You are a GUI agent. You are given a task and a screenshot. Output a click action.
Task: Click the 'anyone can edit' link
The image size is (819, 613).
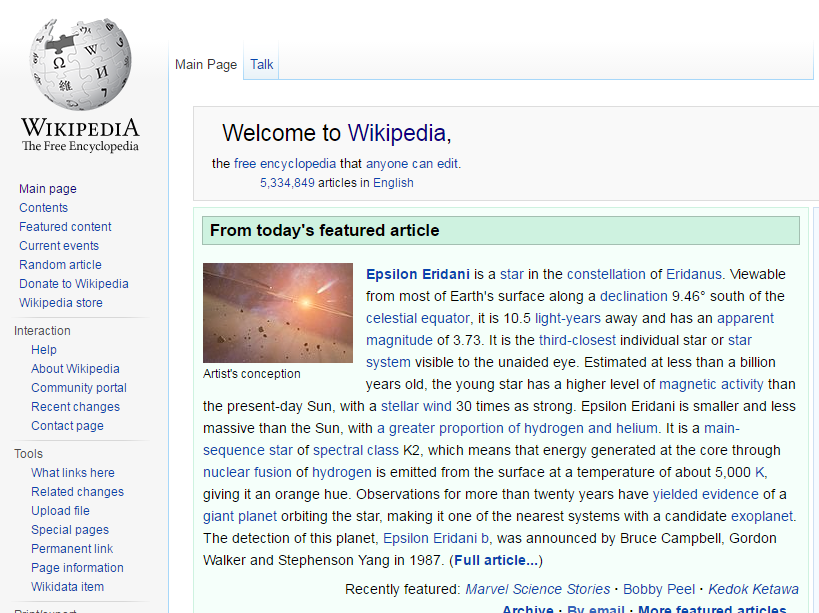click(412, 163)
